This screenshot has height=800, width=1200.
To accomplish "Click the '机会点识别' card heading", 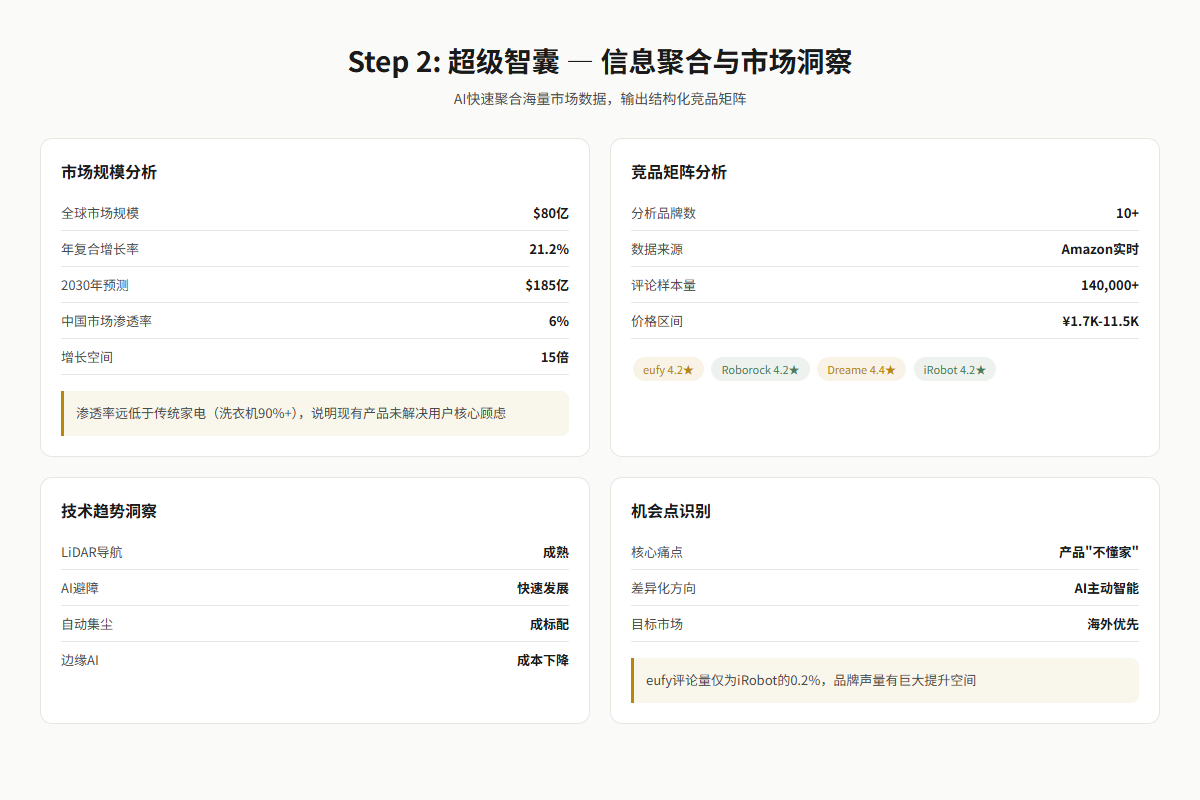I will click(671, 511).
